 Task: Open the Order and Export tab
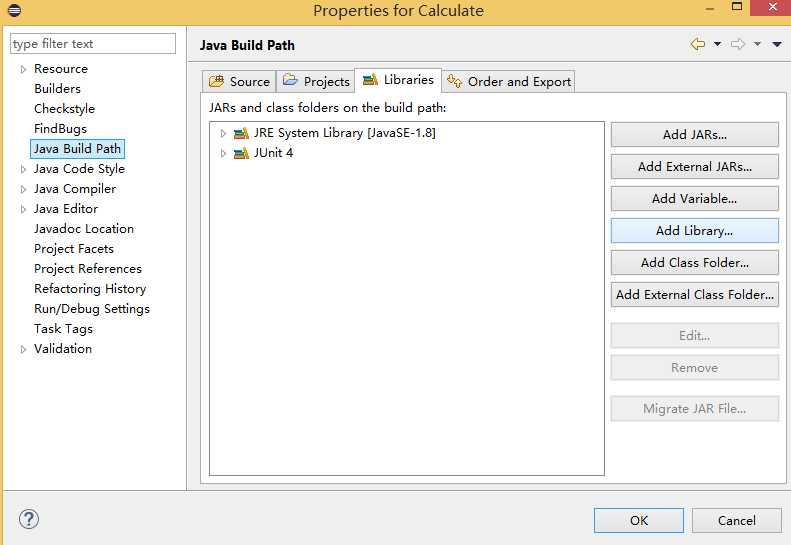pos(508,81)
